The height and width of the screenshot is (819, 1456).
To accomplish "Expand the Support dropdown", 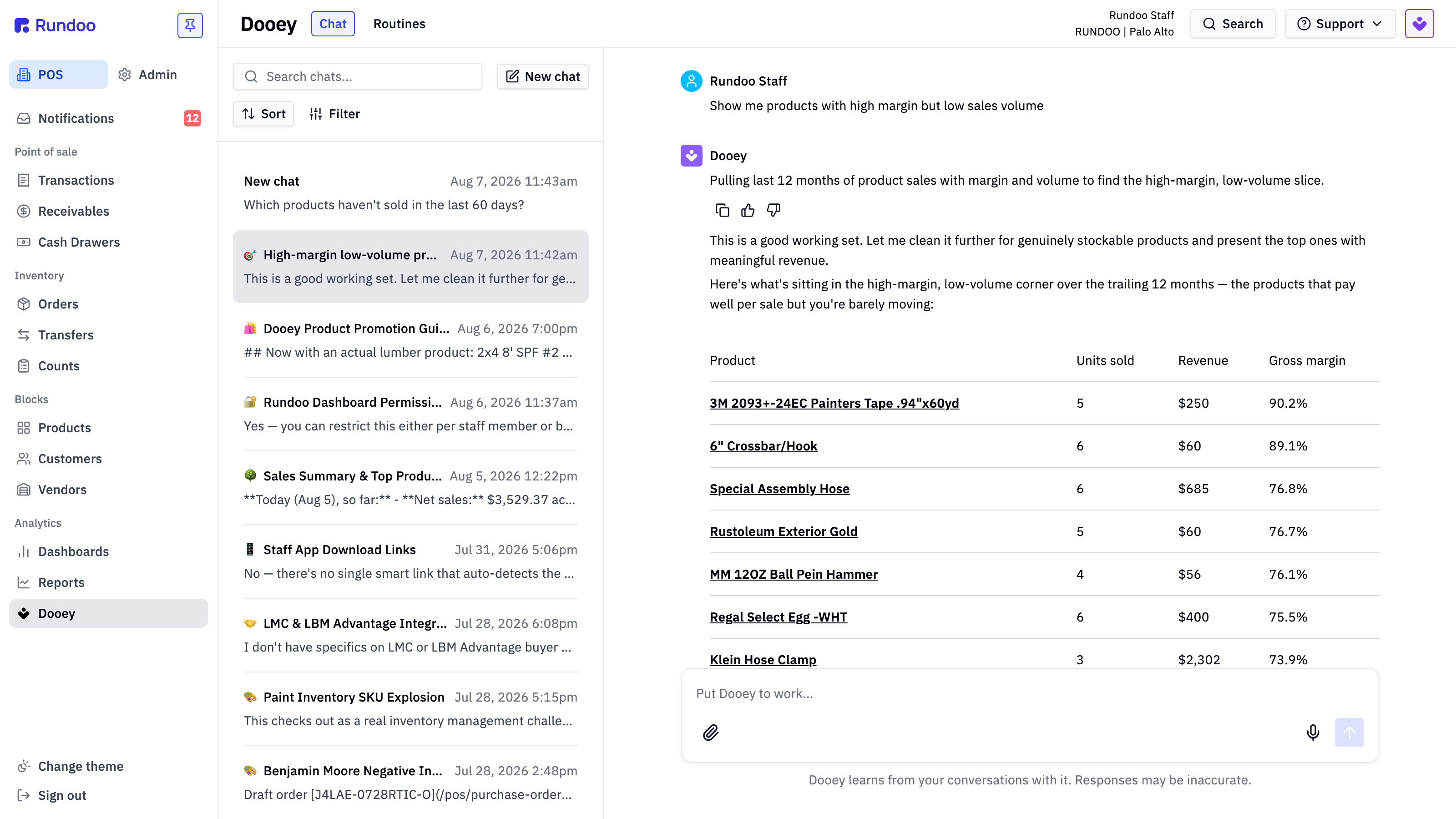I will [x=1340, y=24].
